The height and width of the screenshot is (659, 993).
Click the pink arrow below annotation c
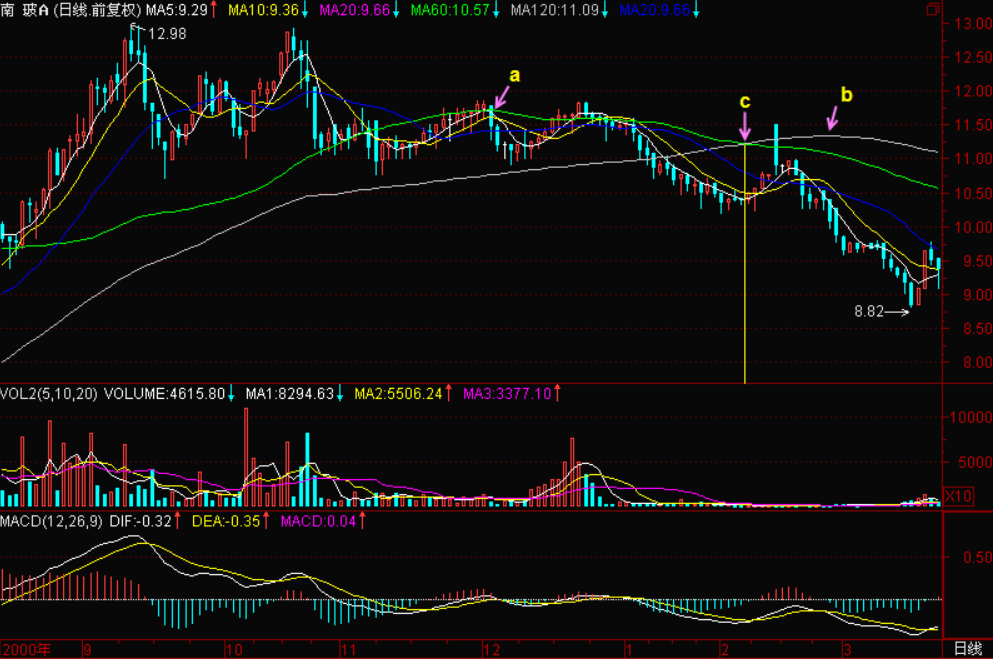744,126
